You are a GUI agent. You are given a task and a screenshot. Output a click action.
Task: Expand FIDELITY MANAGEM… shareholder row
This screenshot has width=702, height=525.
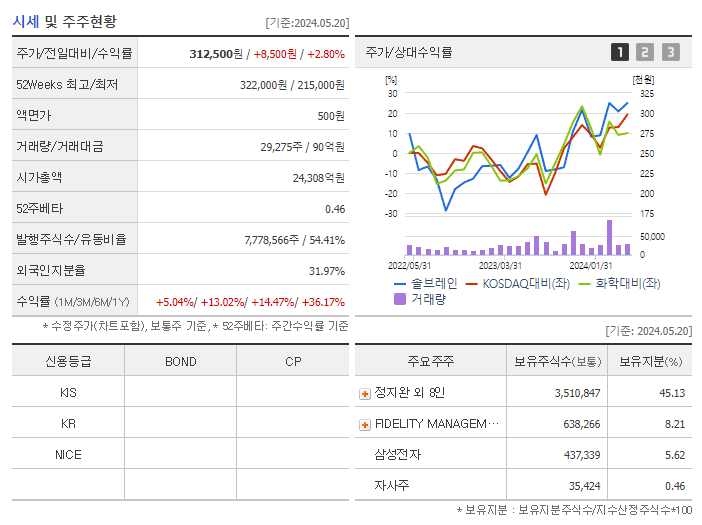(365, 425)
